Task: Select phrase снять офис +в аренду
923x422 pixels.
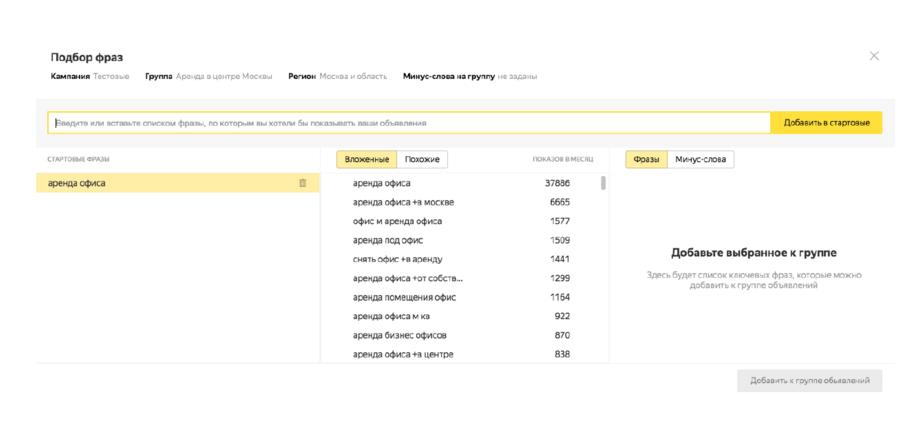Action: pos(397,259)
